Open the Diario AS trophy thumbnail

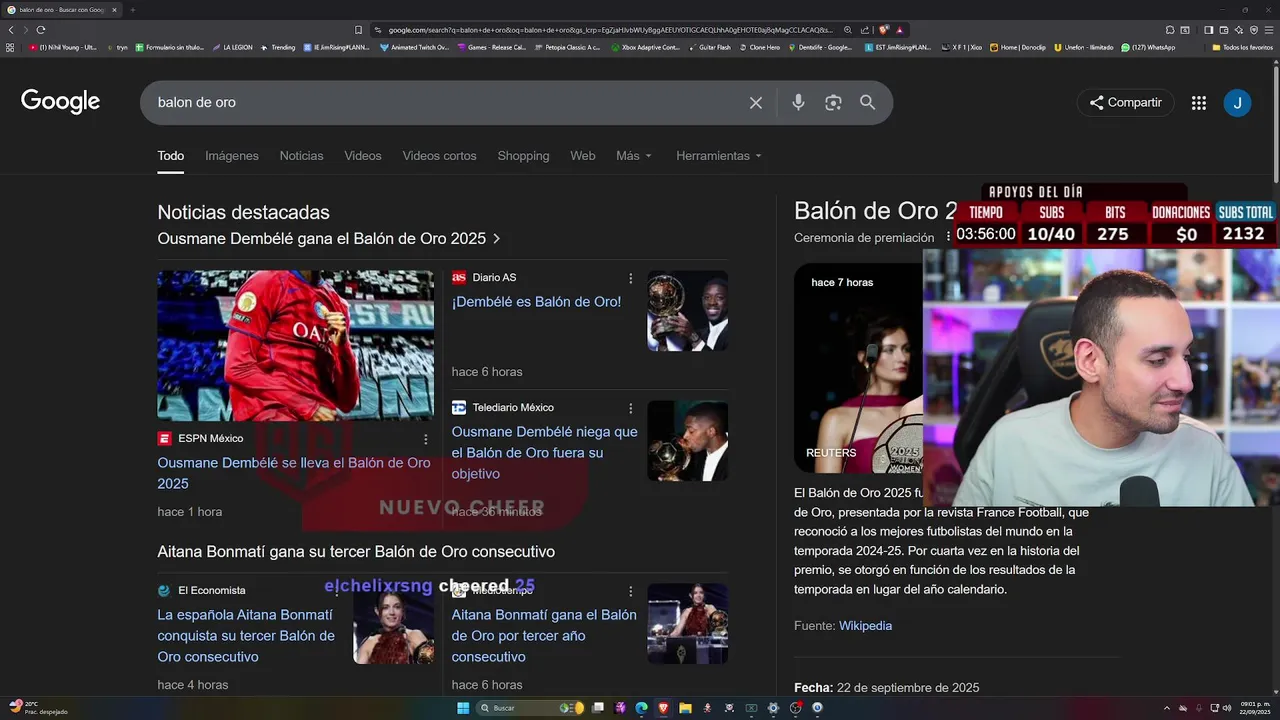point(687,311)
